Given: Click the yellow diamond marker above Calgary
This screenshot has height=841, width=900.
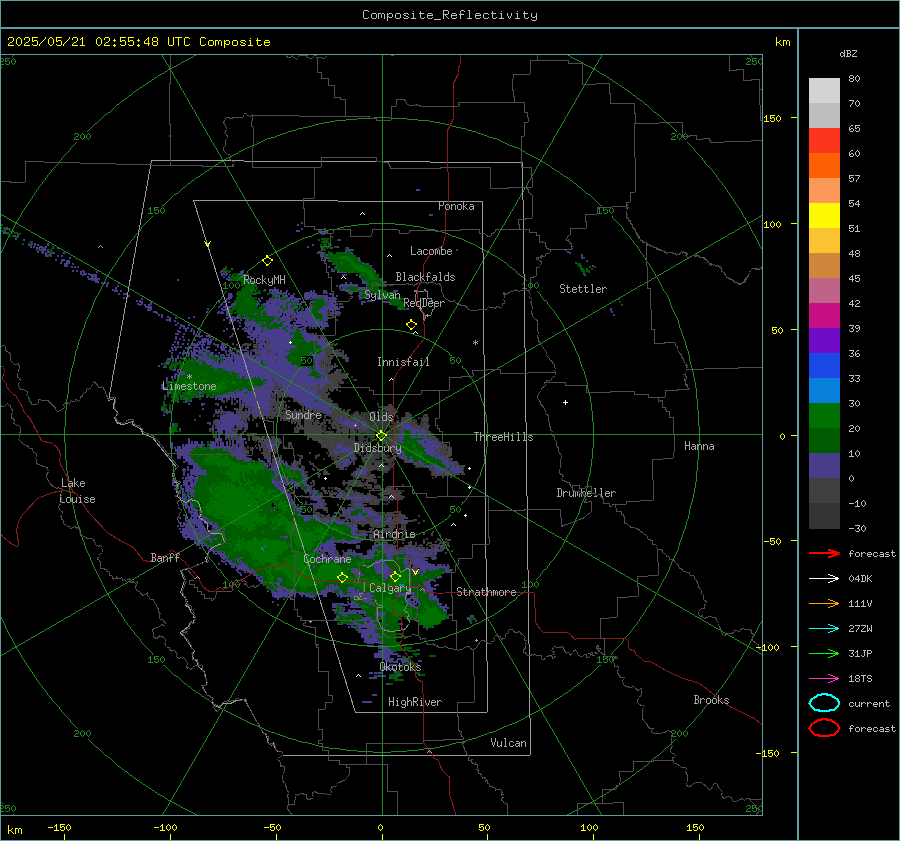Looking at the screenshot, I should (x=395, y=576).
